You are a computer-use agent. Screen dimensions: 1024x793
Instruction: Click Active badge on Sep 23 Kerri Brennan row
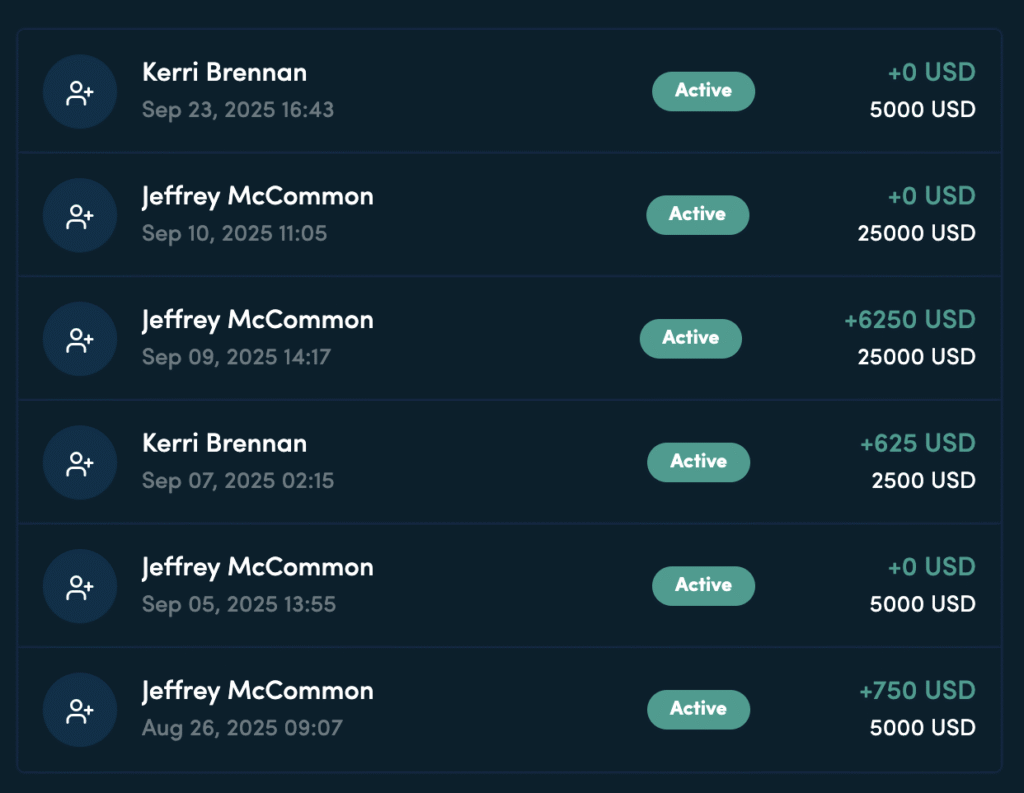[x=703, y=91]
